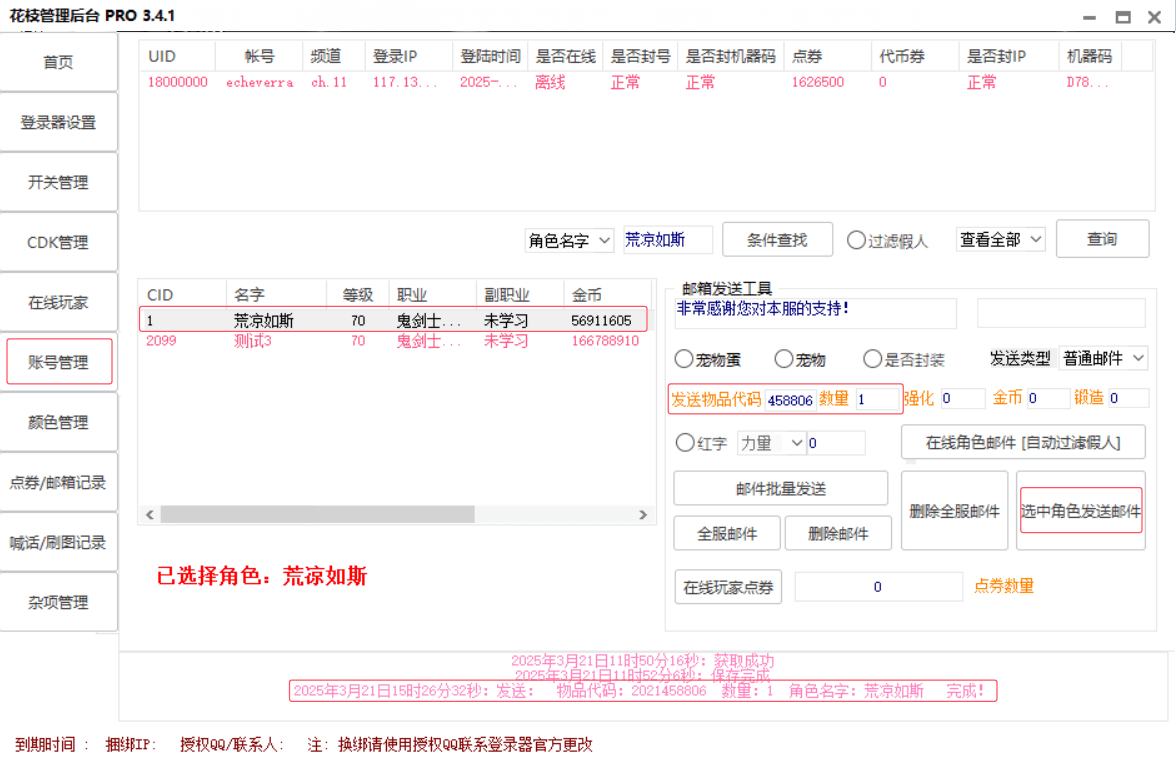Click the 删除全服邮件 button
The image size is (1176, 764).
tap(954, 511)
